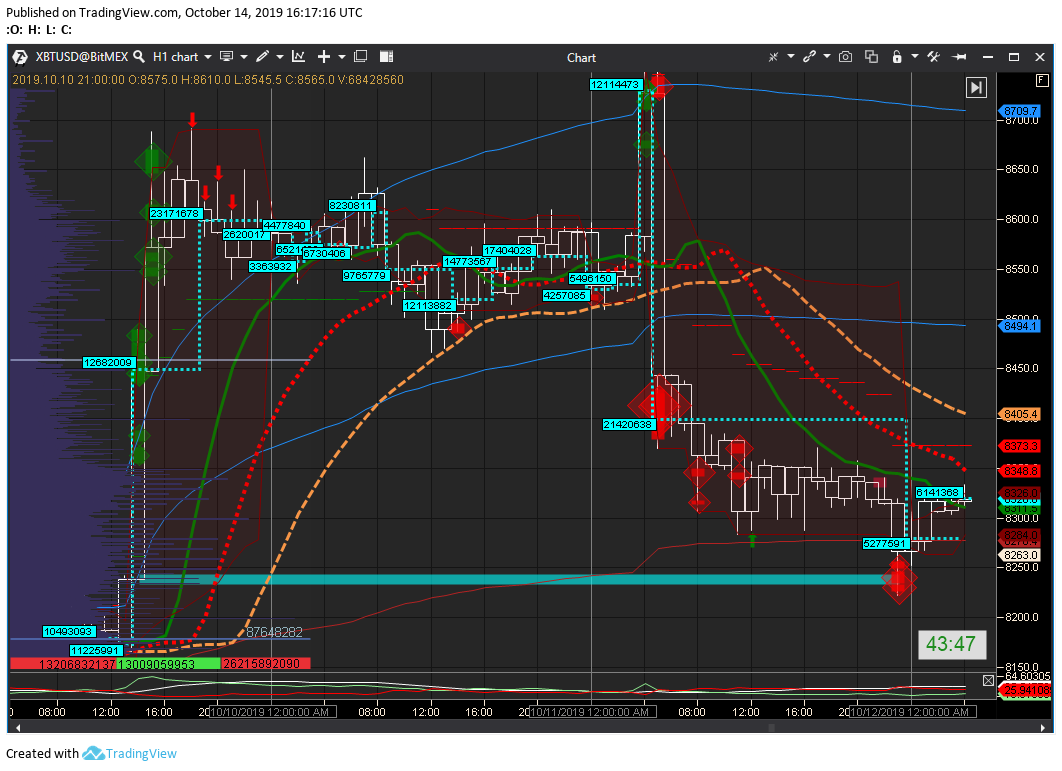Click the monitor display templates icon
Screen dimensions: 1062x771
(227, 56)
